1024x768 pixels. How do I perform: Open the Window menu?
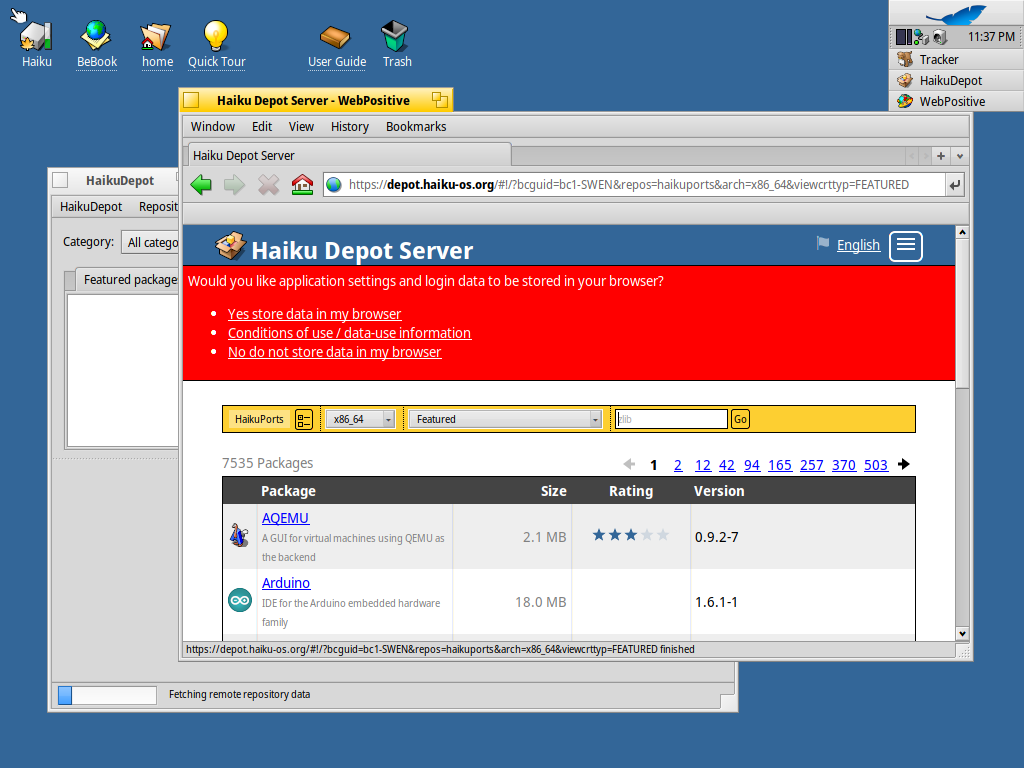coord(212,127)
